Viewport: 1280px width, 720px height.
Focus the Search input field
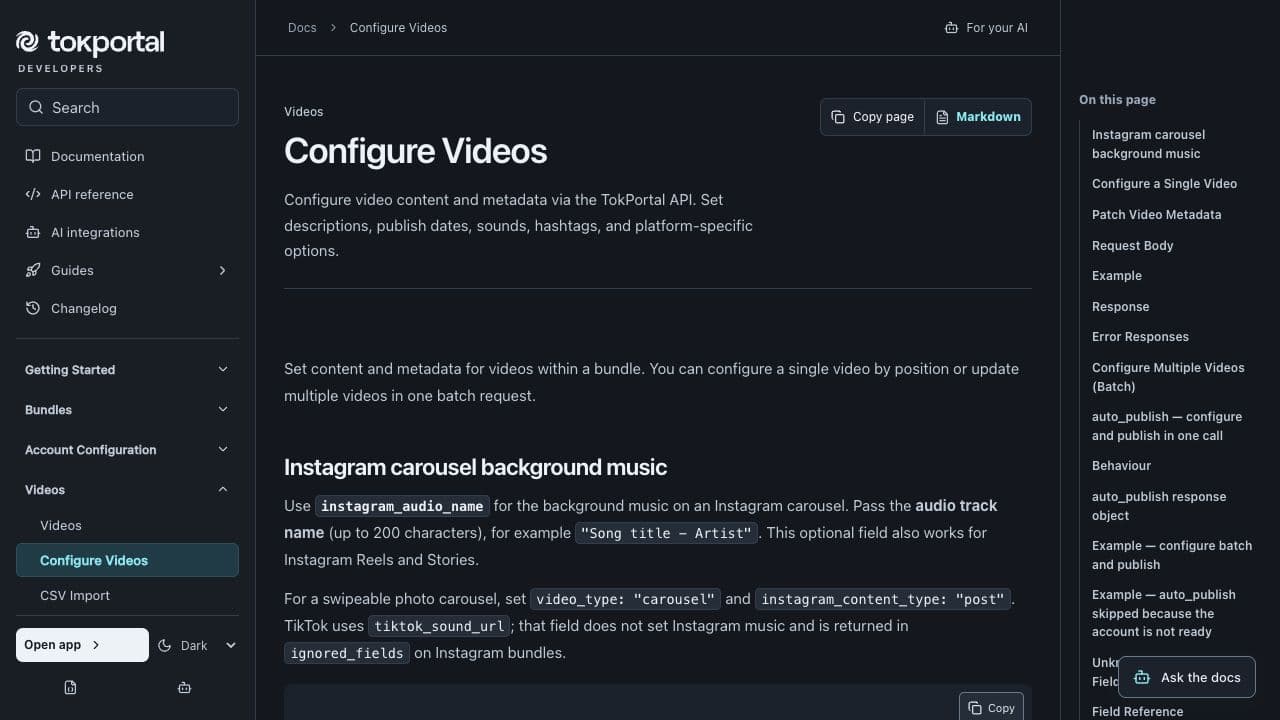pos(127,107)
